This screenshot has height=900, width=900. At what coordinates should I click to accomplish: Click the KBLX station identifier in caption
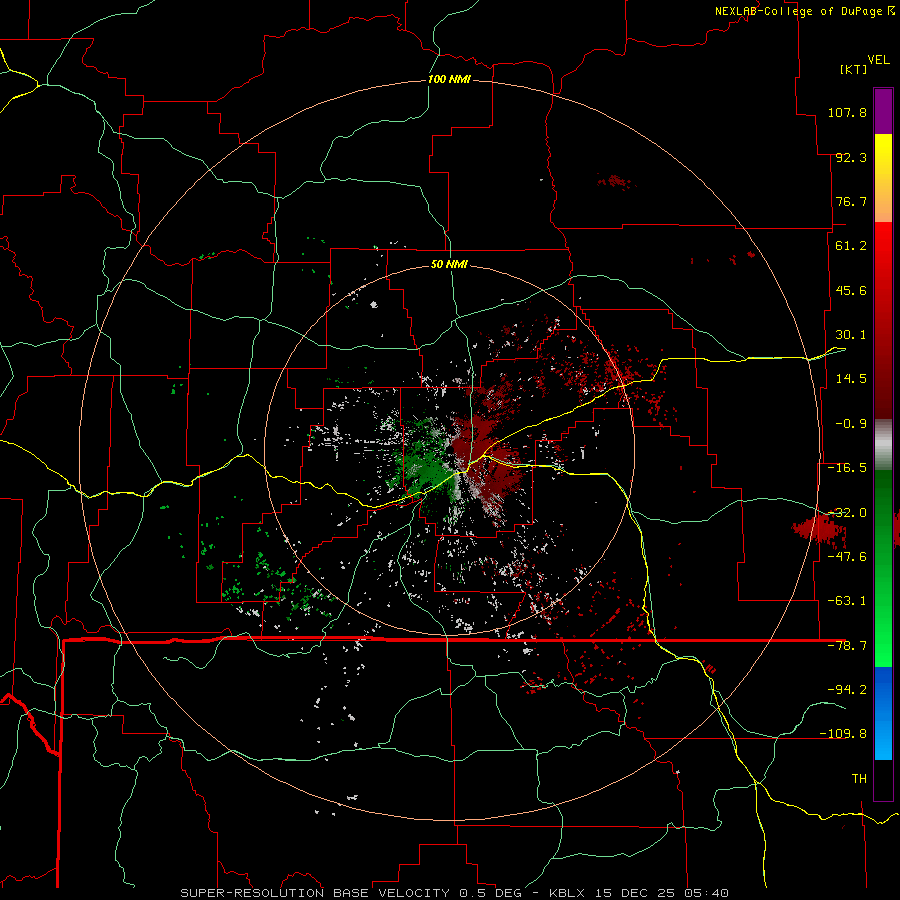pyautogui.click(x=567, y=893)
